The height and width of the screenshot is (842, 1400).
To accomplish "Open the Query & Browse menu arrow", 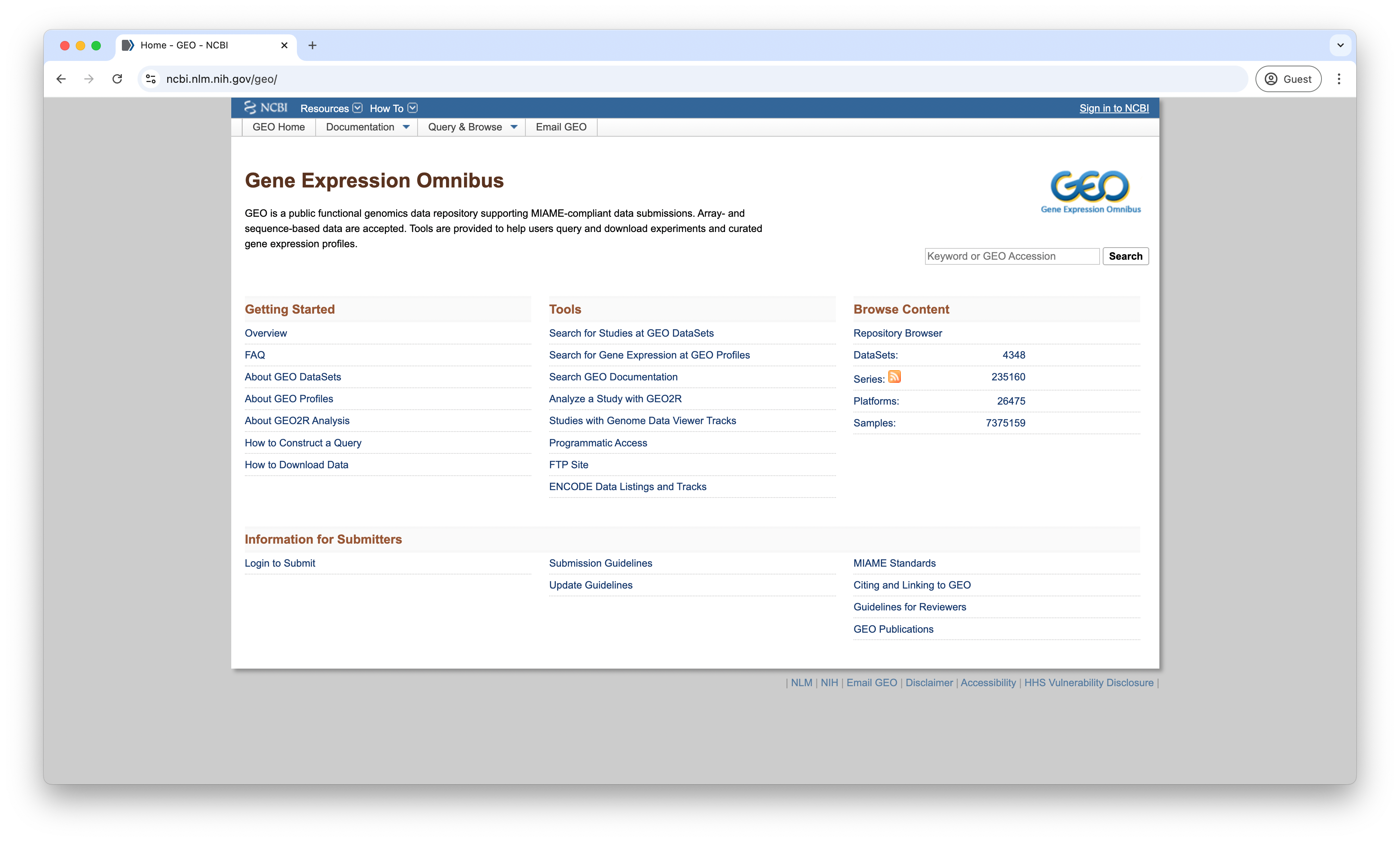I will 514,127.
